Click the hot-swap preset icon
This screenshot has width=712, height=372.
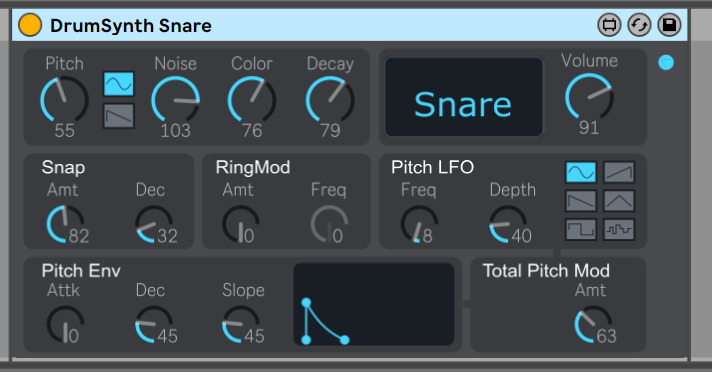coord(639,25)
